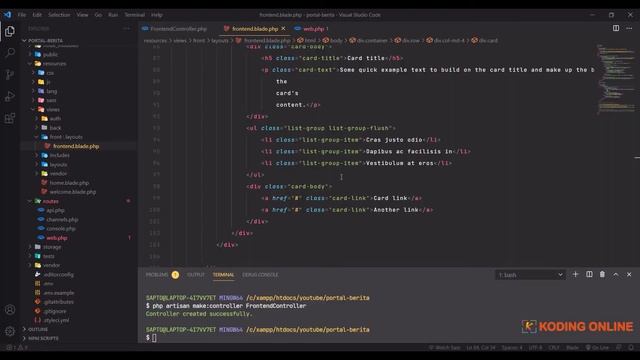Create a new terminal with plus icon

(576, 274)
